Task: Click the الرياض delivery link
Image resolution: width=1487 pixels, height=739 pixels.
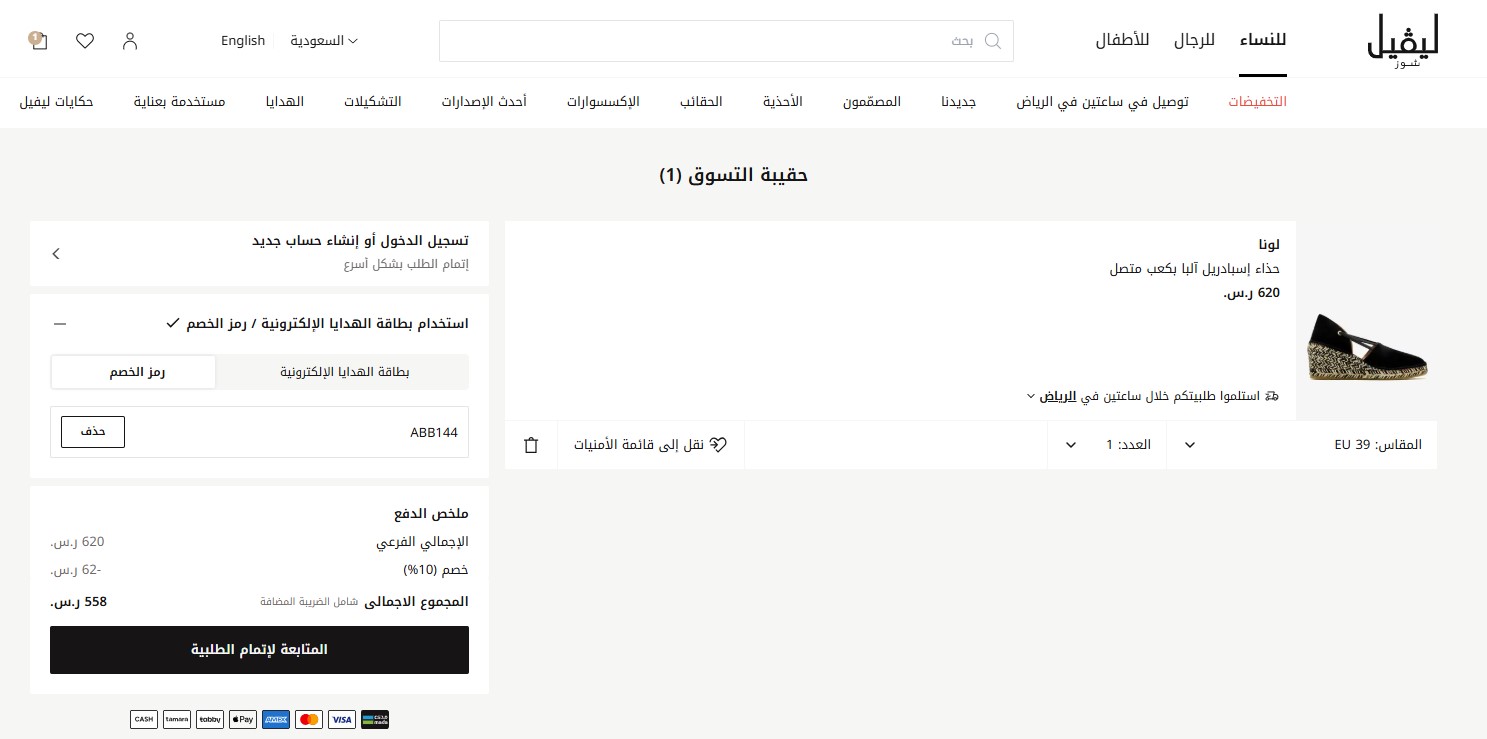Action: click(x=1058, y=396)
